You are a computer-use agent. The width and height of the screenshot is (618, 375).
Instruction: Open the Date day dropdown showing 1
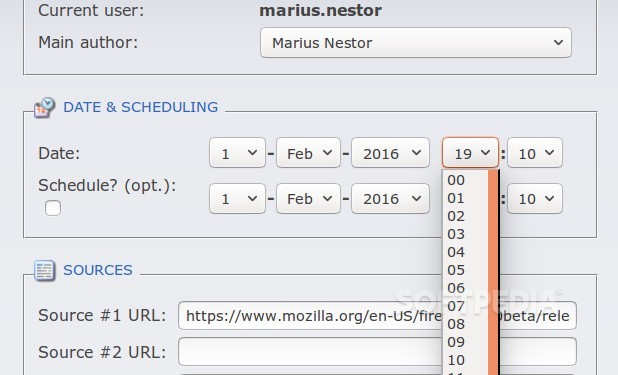(x=237, y=153)
